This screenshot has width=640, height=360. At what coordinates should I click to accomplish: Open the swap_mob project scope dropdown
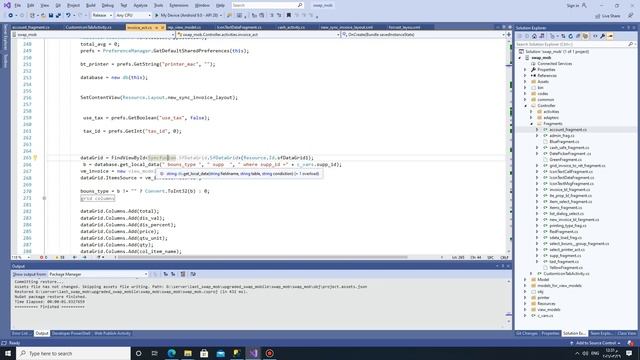coord(94,35)
